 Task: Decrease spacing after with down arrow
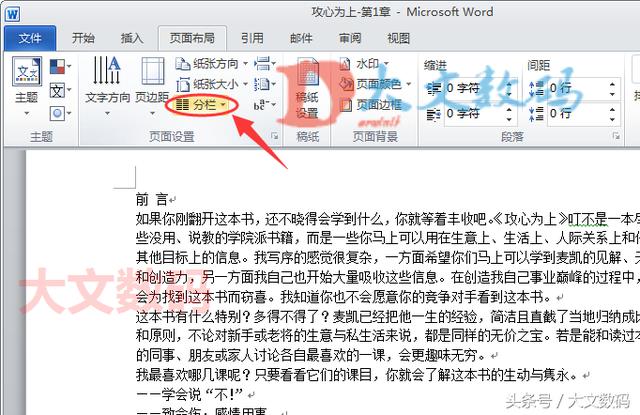click(612, 118)
